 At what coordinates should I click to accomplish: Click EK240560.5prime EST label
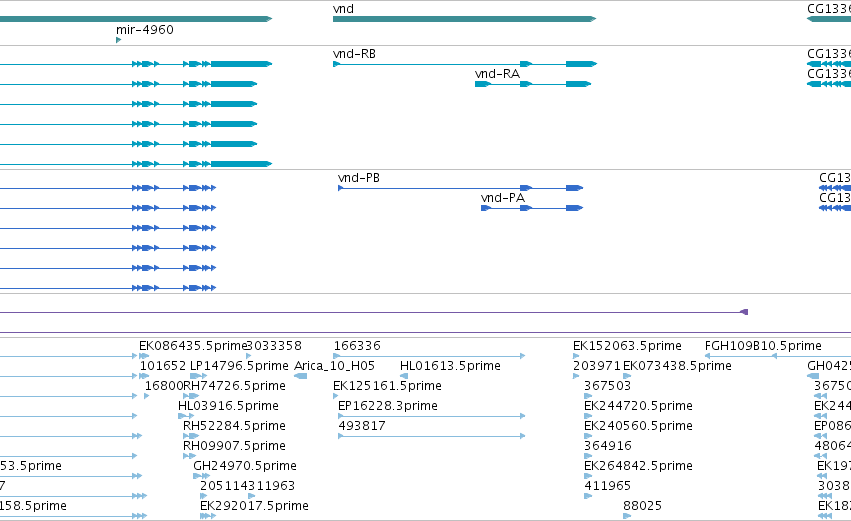[638, 427]
